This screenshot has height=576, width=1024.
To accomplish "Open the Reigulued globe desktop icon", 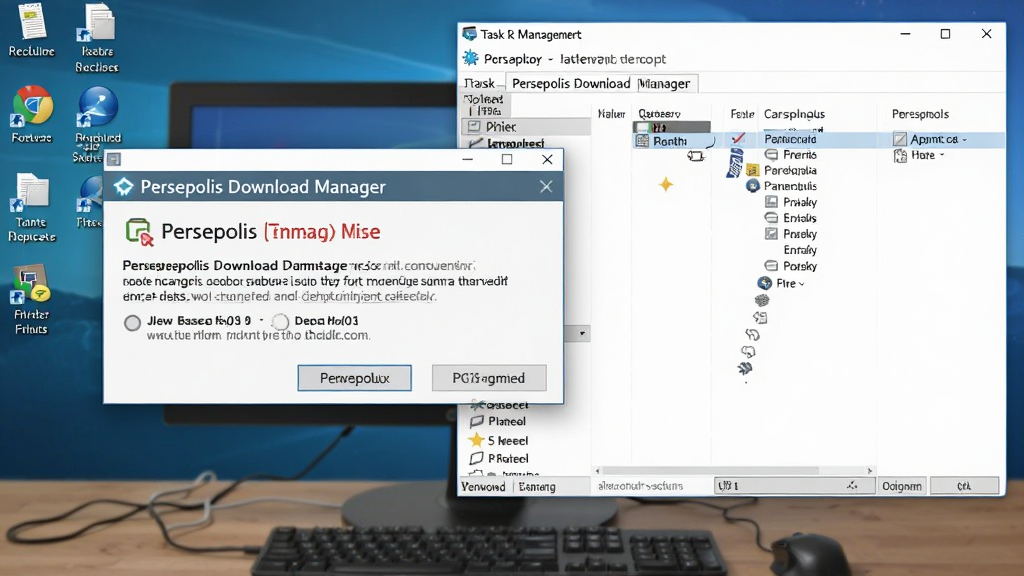I will pos(97,124).
